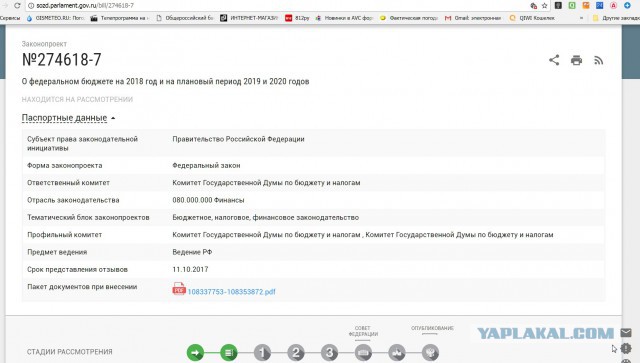Open the Фактическая погода bookmark
Screen dimensions: 640x363
point(409,18)
